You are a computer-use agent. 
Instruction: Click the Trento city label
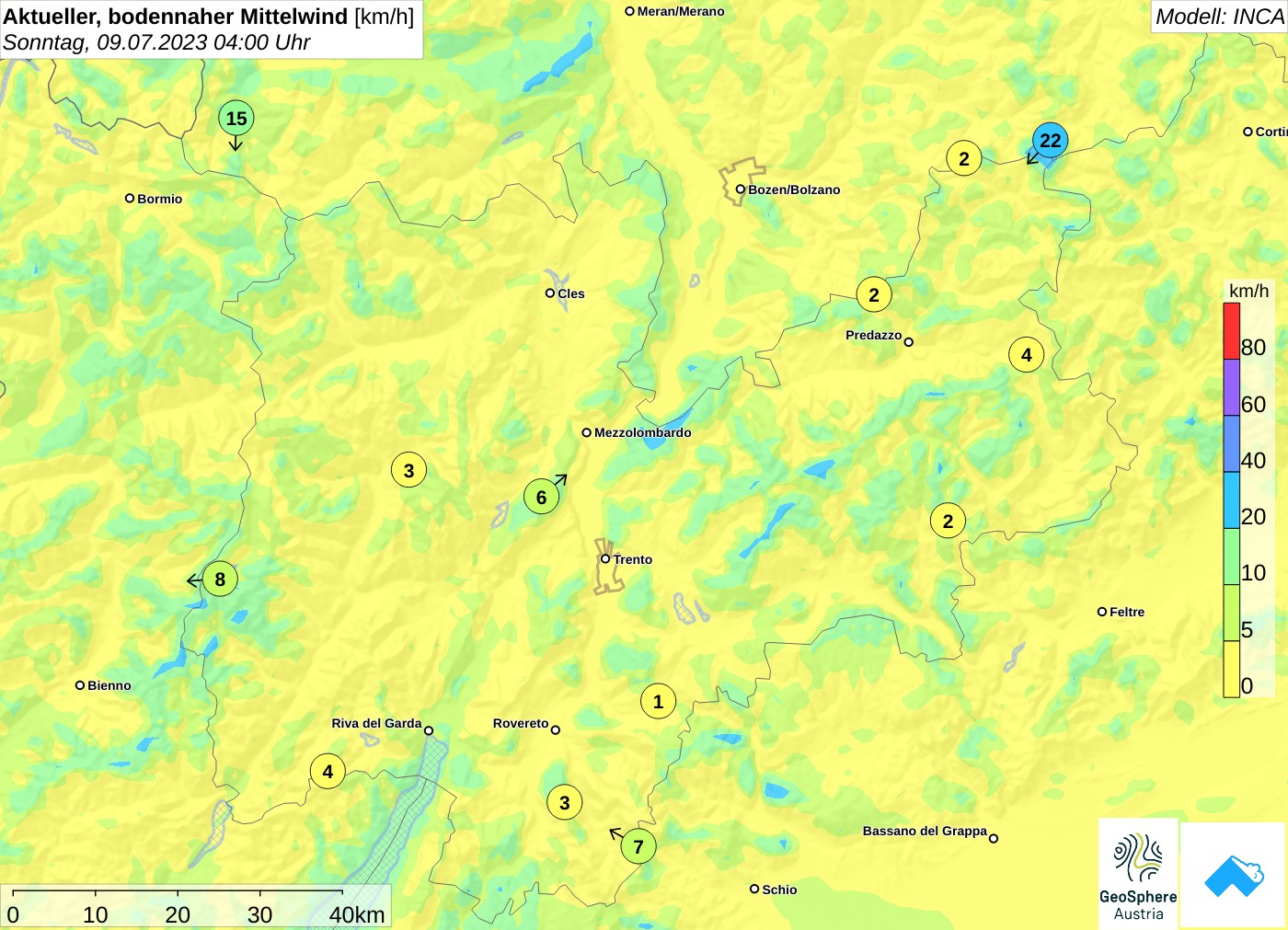tap(633, 559)
